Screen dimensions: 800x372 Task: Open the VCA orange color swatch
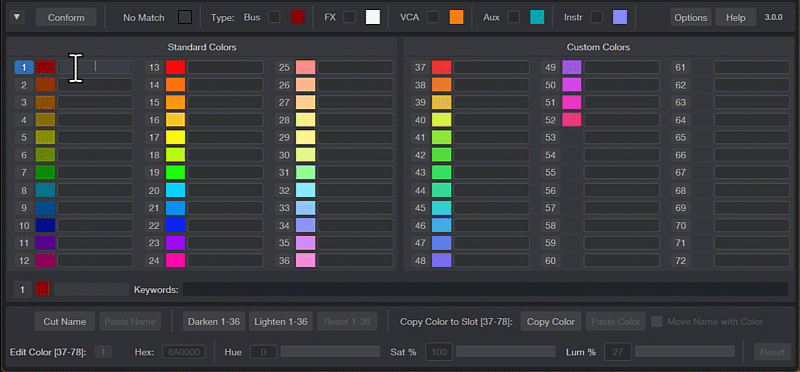point(457,17)
